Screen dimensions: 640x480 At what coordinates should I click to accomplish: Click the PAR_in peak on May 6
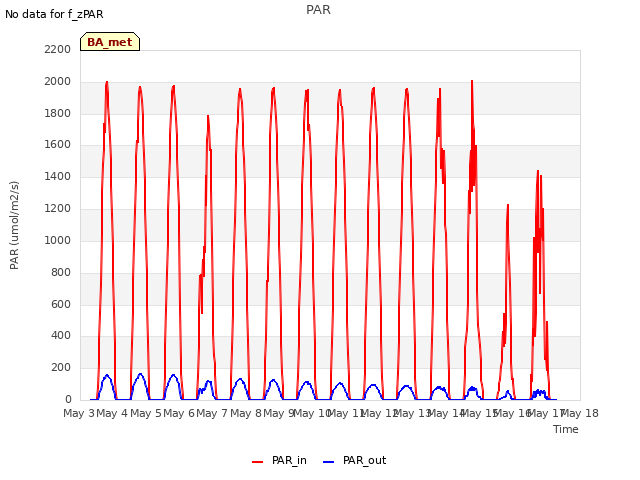pos(208,116)
